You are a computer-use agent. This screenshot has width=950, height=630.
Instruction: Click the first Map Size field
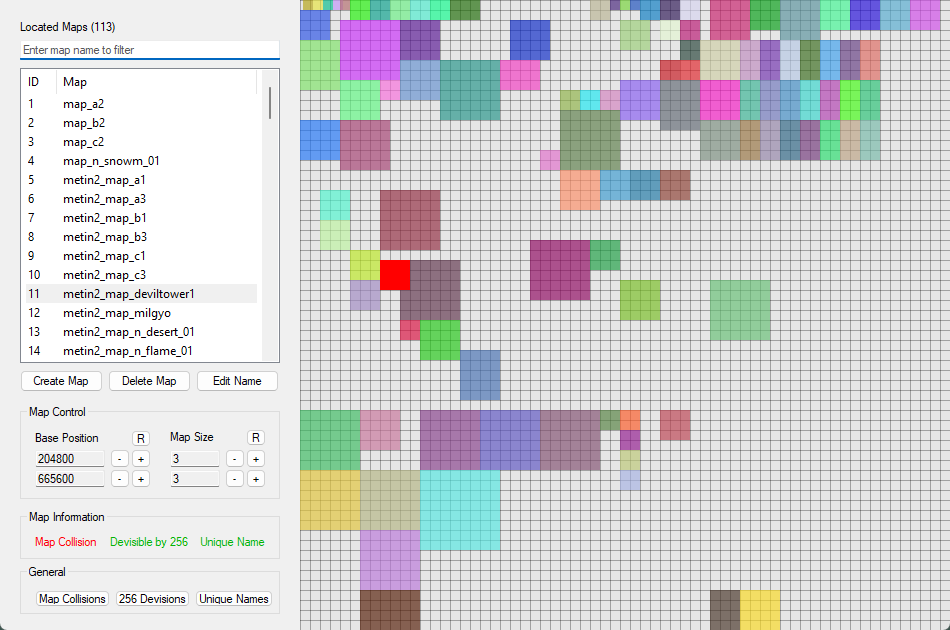(194, 459)
